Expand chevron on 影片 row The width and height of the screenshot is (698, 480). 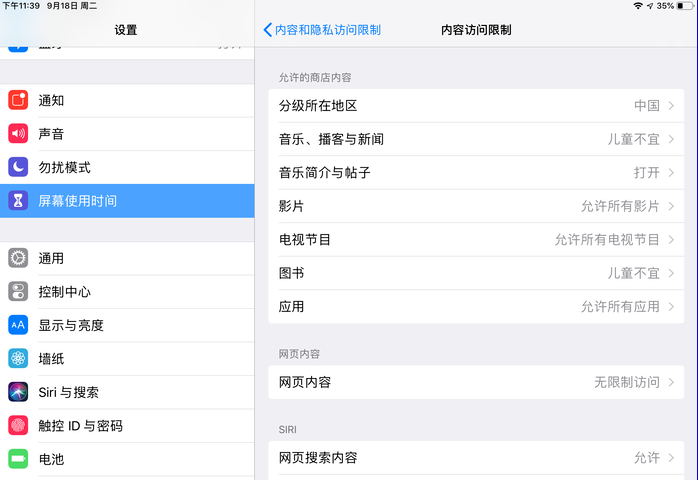click(671, 206)
